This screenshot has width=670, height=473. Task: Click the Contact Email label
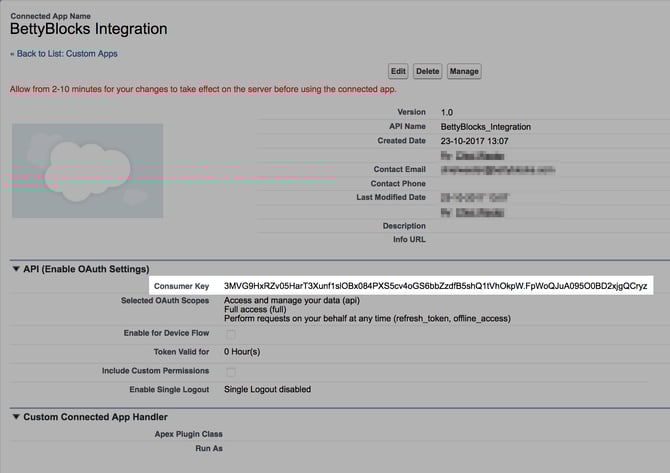click(400, 169)
